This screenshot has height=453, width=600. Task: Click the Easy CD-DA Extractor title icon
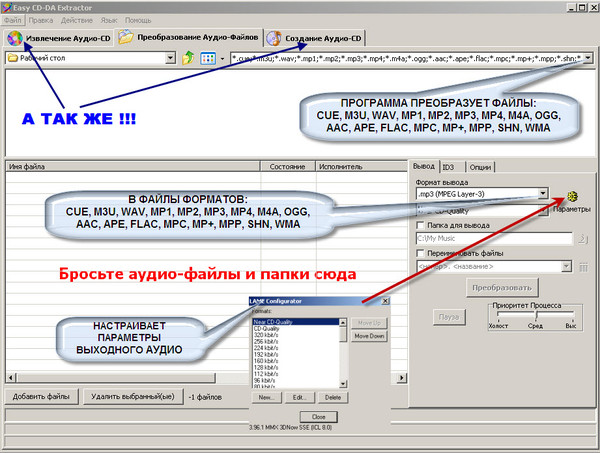click(7, 7)
